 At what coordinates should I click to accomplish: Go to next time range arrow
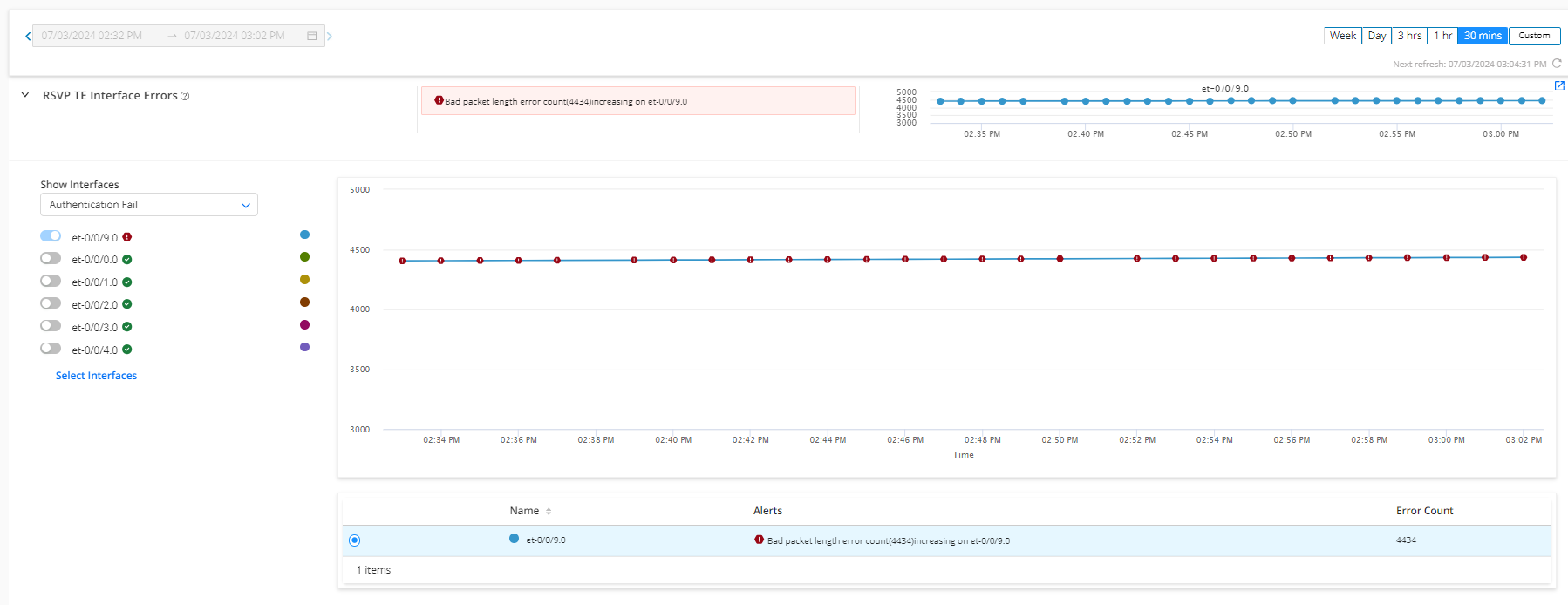[x=330, y=36]
